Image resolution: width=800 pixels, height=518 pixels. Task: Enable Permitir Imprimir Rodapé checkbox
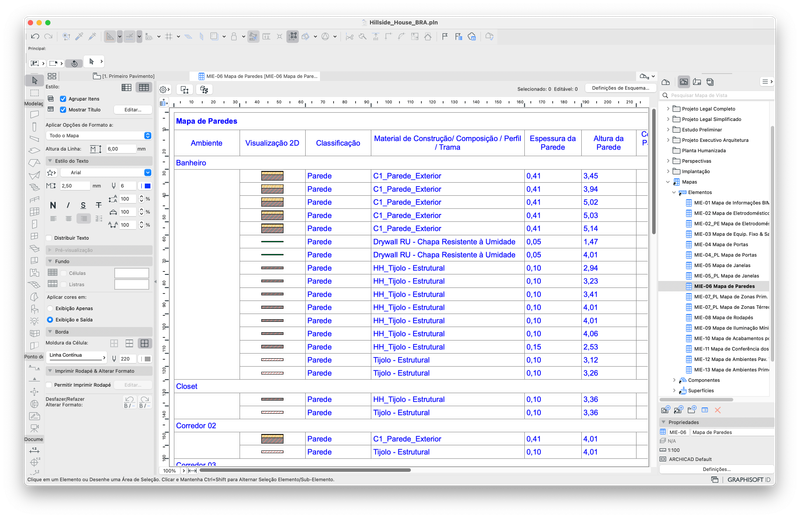49,385
